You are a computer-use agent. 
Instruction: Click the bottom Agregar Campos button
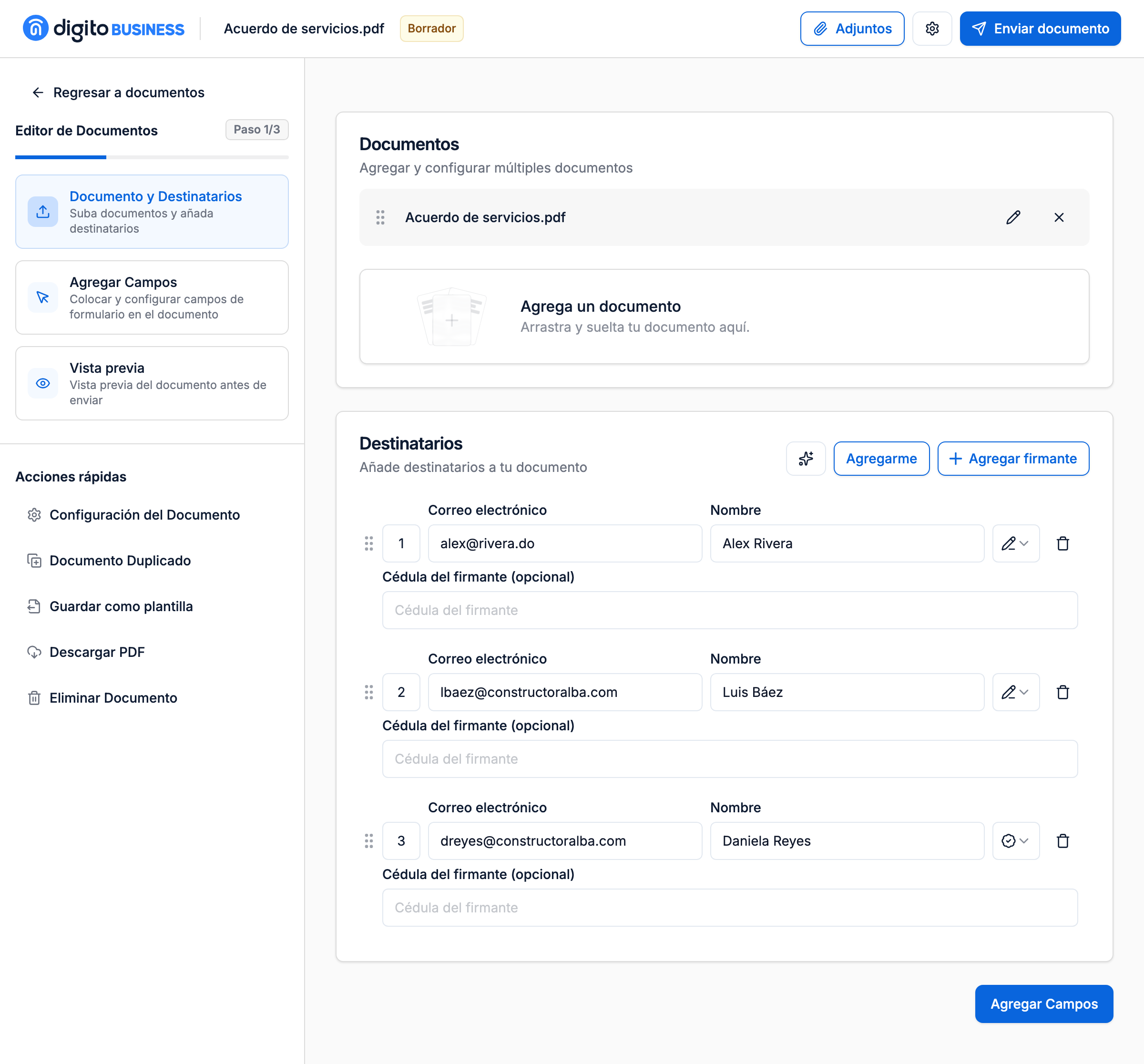pyautogui.click(x=1044, y=1003)
